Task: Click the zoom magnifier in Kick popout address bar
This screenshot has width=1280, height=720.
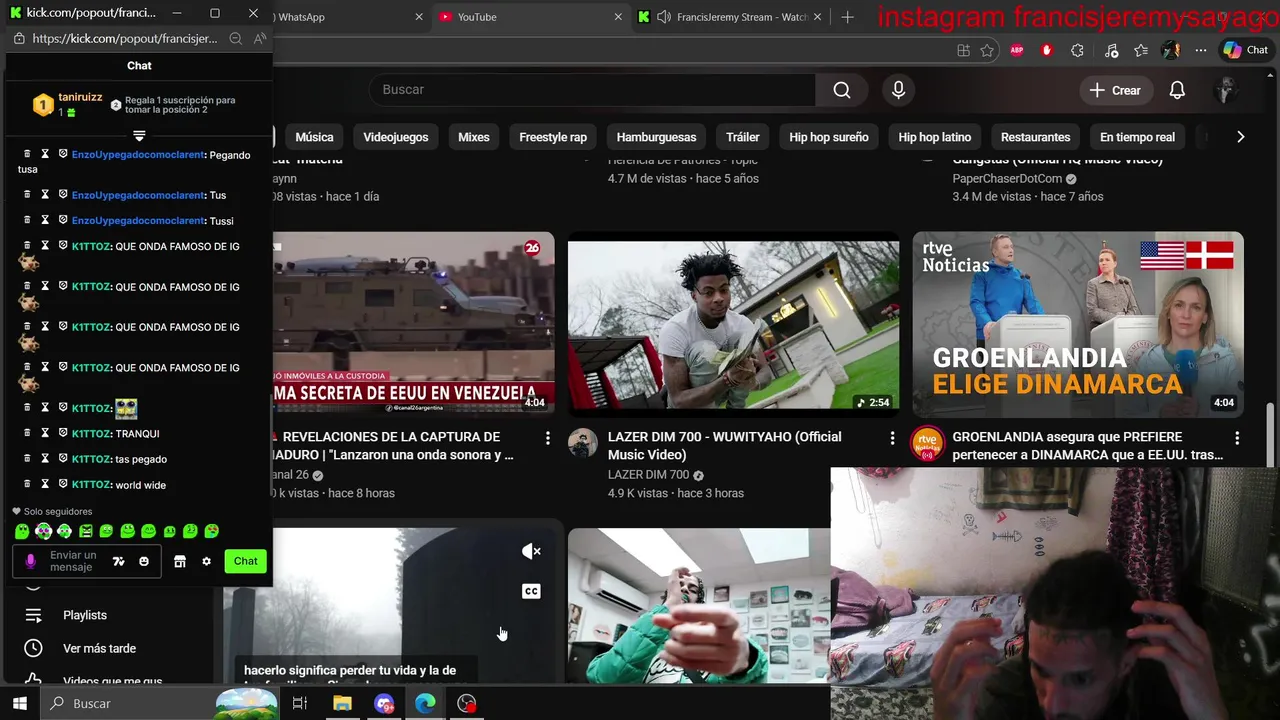Action: click(x=235, y=38)
